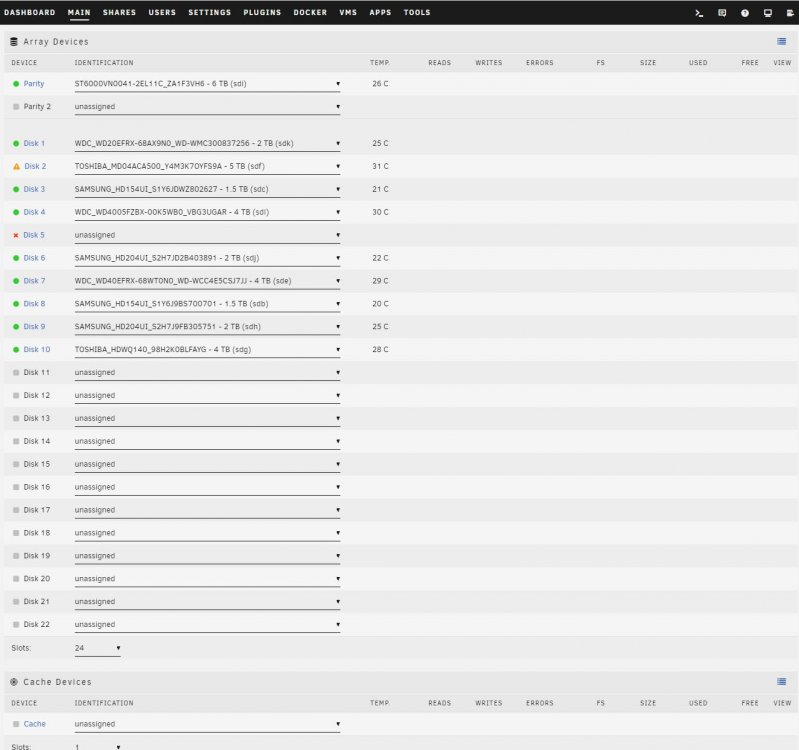Open the Disk 5 link
This screenshot has height=750, width=799.
click(34, 235)
